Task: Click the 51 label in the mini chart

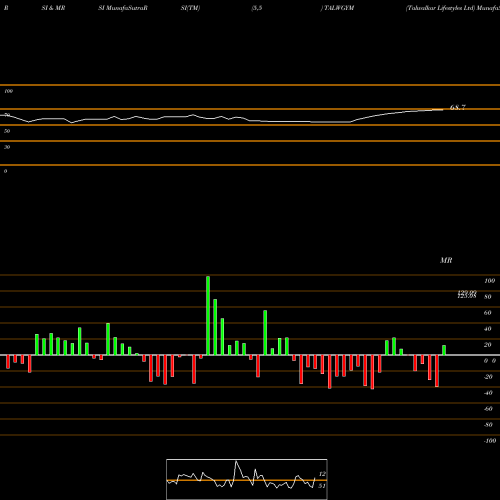Action: coord(322,486)
